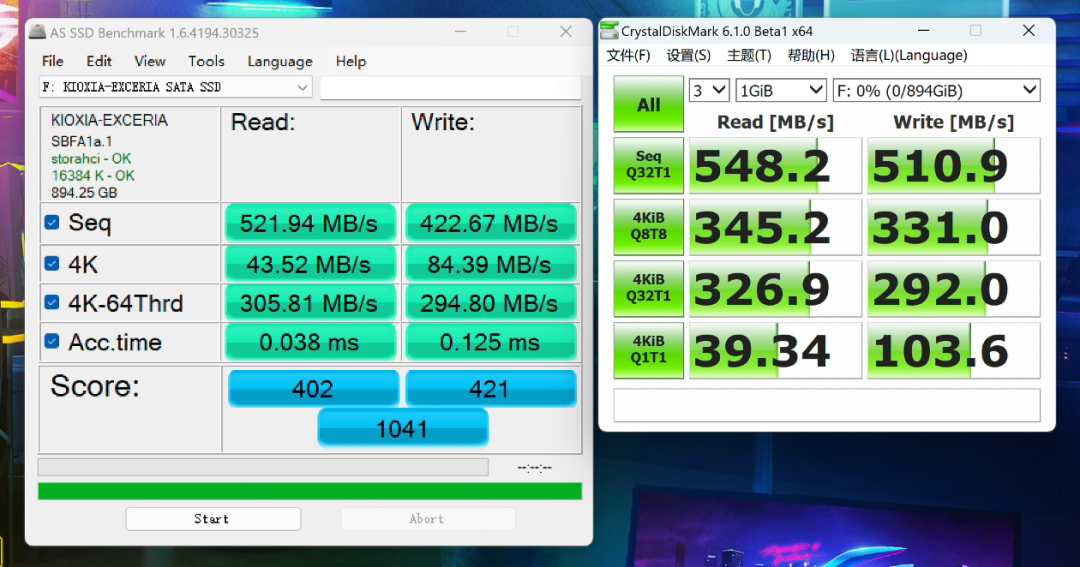Click the 4K-64Thrd read result 305.81 MB/s
The height and width of the screenshot is (567, 1080).
click(x=311, y=303)
